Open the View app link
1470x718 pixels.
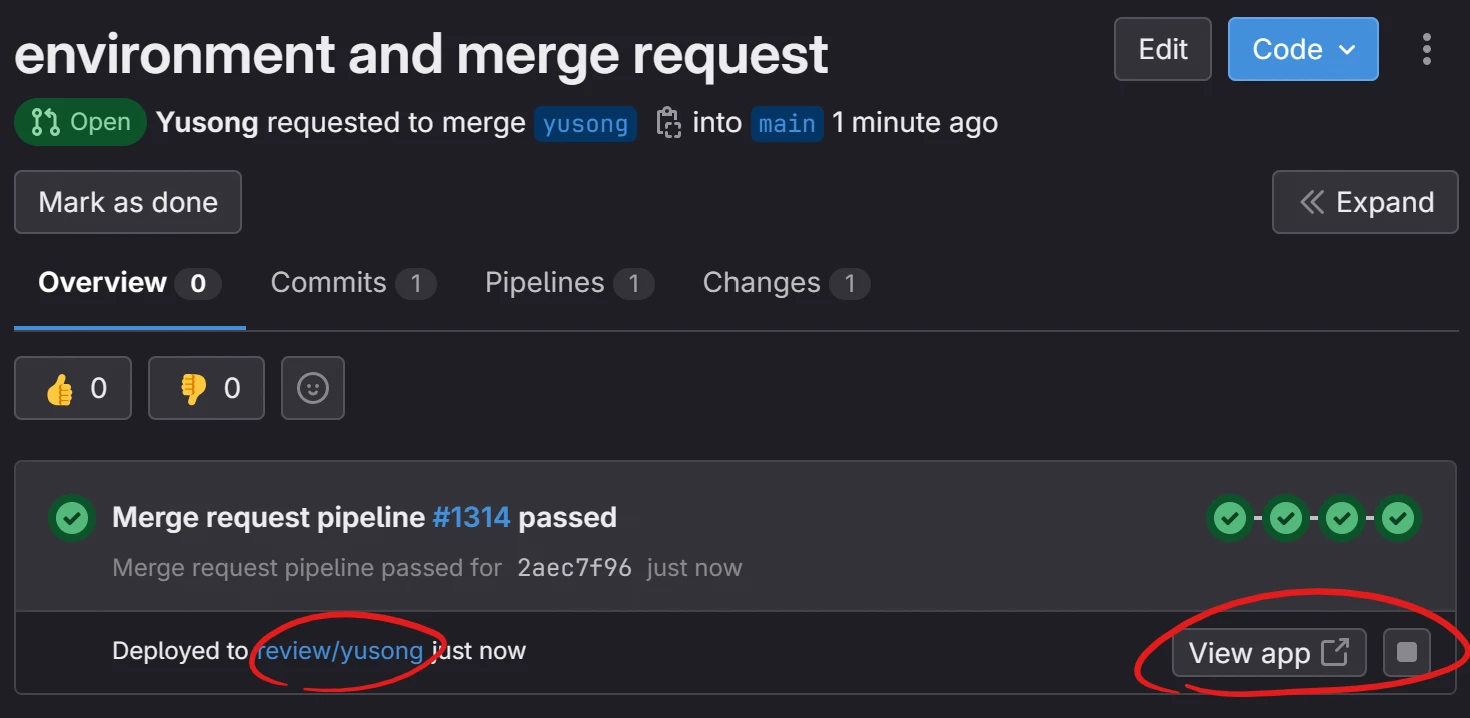coord(1268,653)
